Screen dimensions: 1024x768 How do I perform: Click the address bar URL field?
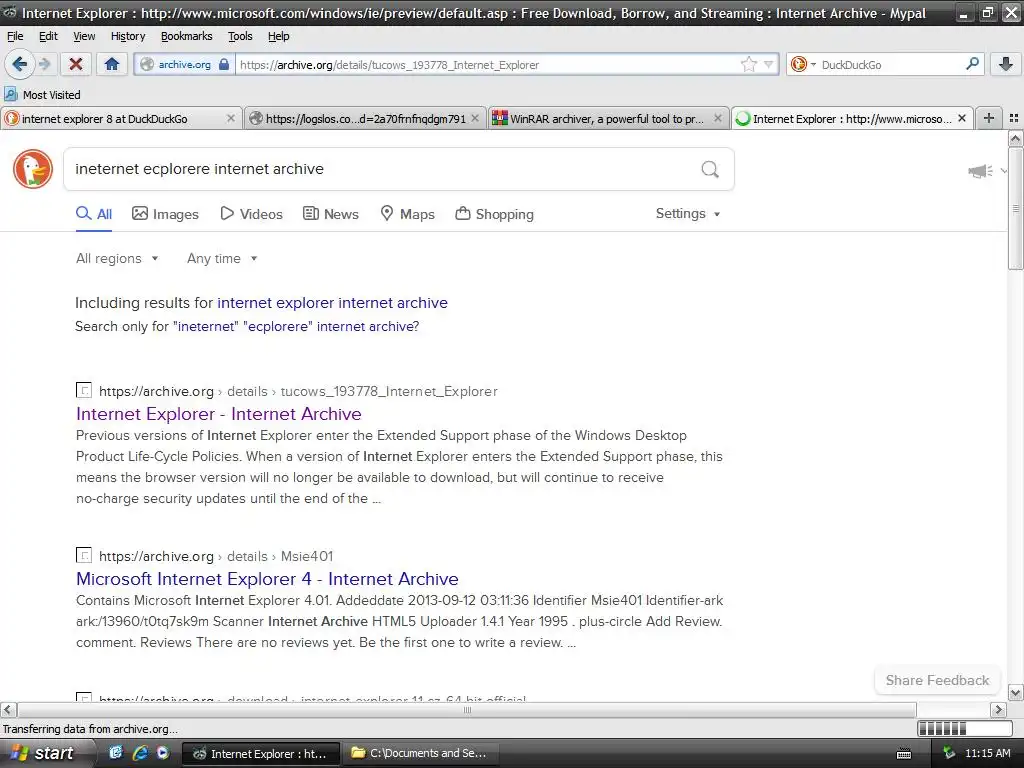pyautogui.click(x=487, y=65)
